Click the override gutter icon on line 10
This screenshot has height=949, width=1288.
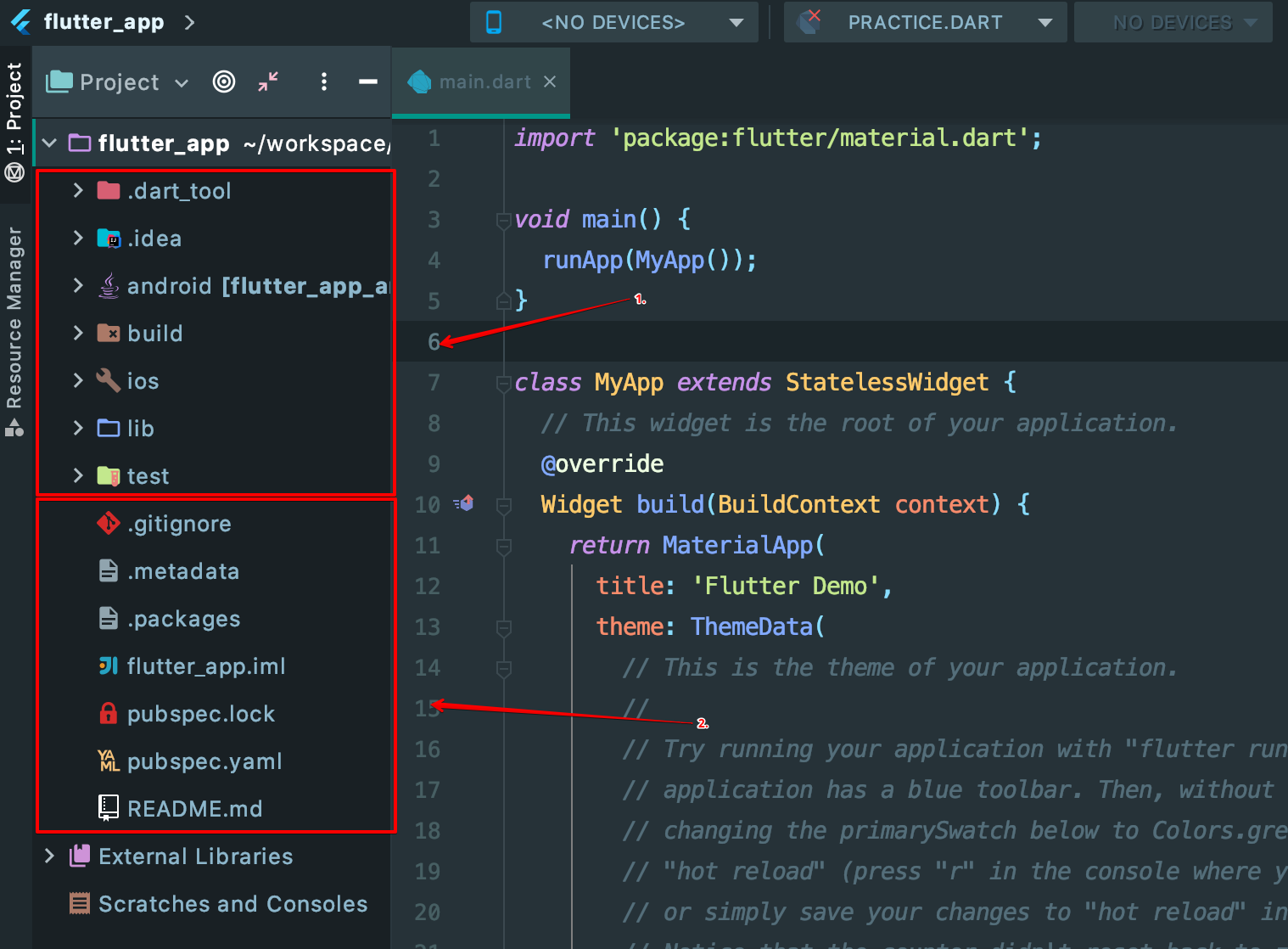463,503
